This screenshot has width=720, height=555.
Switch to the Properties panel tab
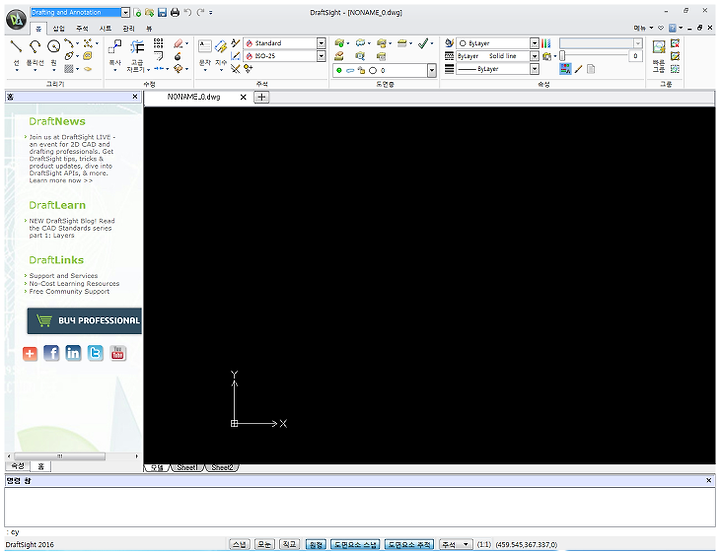pyautogui.click(x=17, y=466)
